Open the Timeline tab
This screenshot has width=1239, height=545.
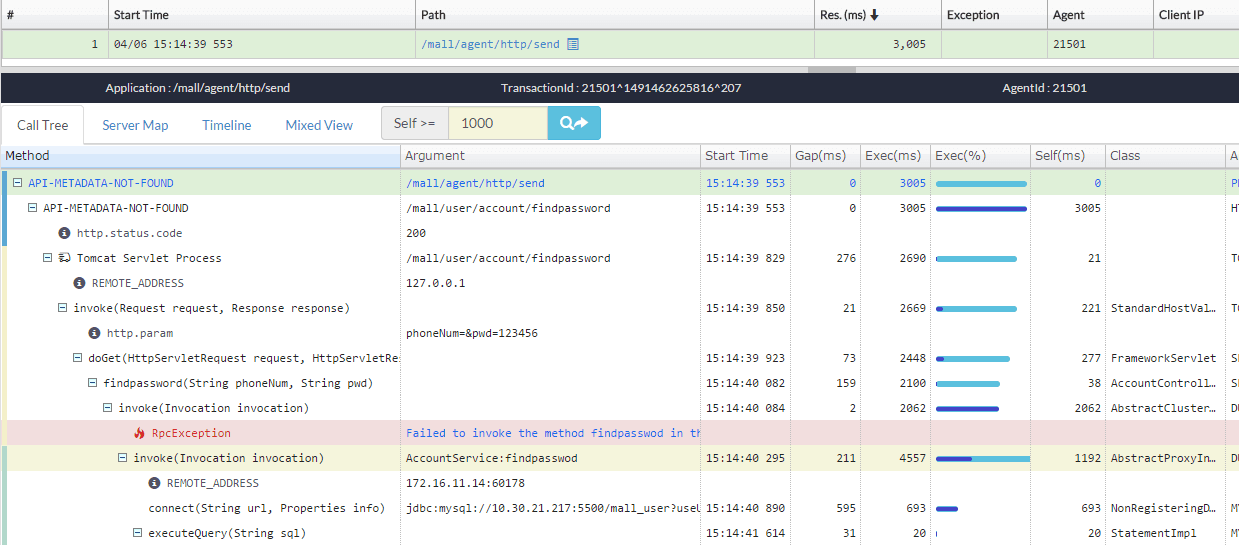226,125
